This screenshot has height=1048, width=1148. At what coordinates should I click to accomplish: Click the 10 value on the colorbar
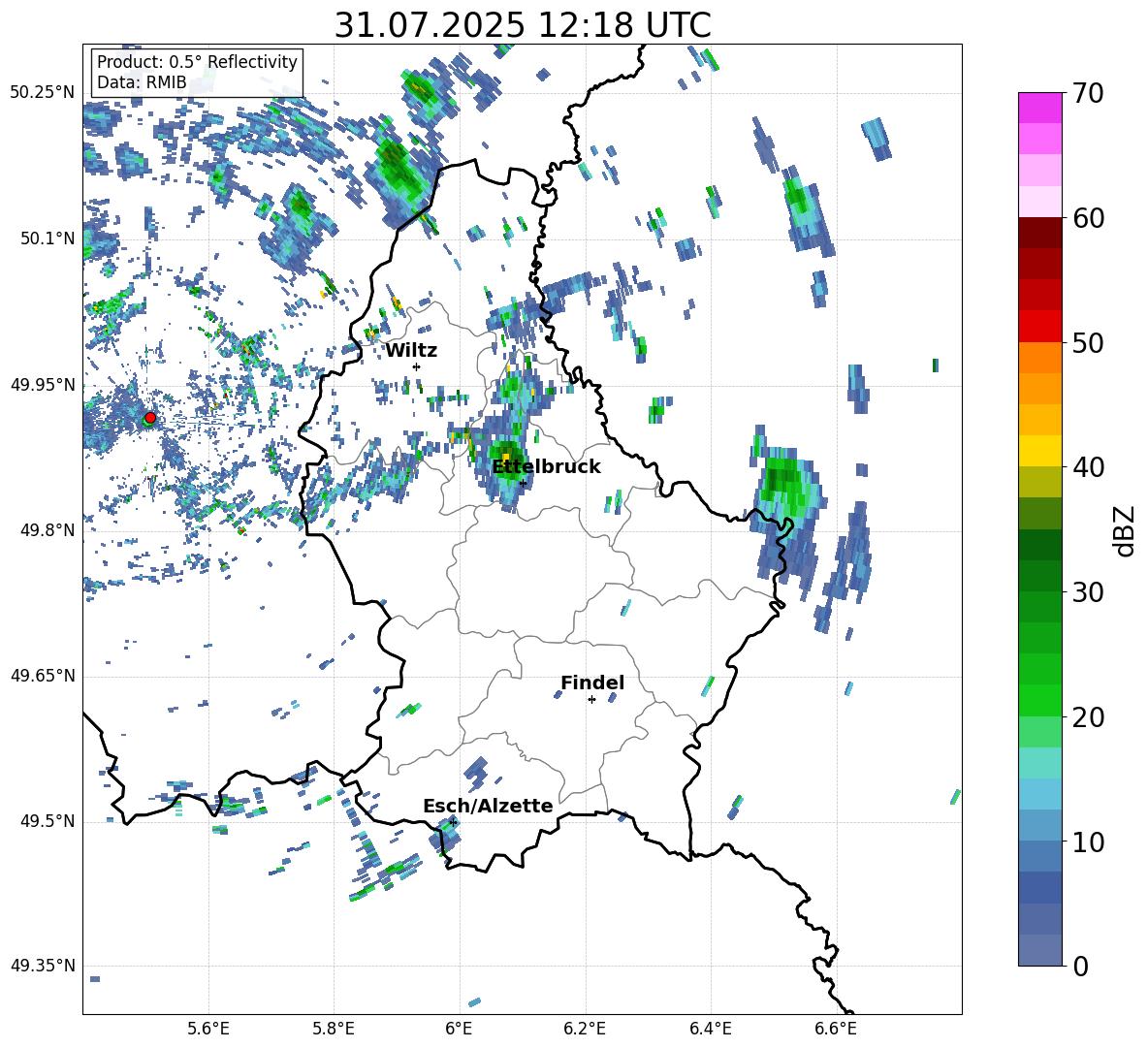pyautogui.click(x=1087, y=842)
